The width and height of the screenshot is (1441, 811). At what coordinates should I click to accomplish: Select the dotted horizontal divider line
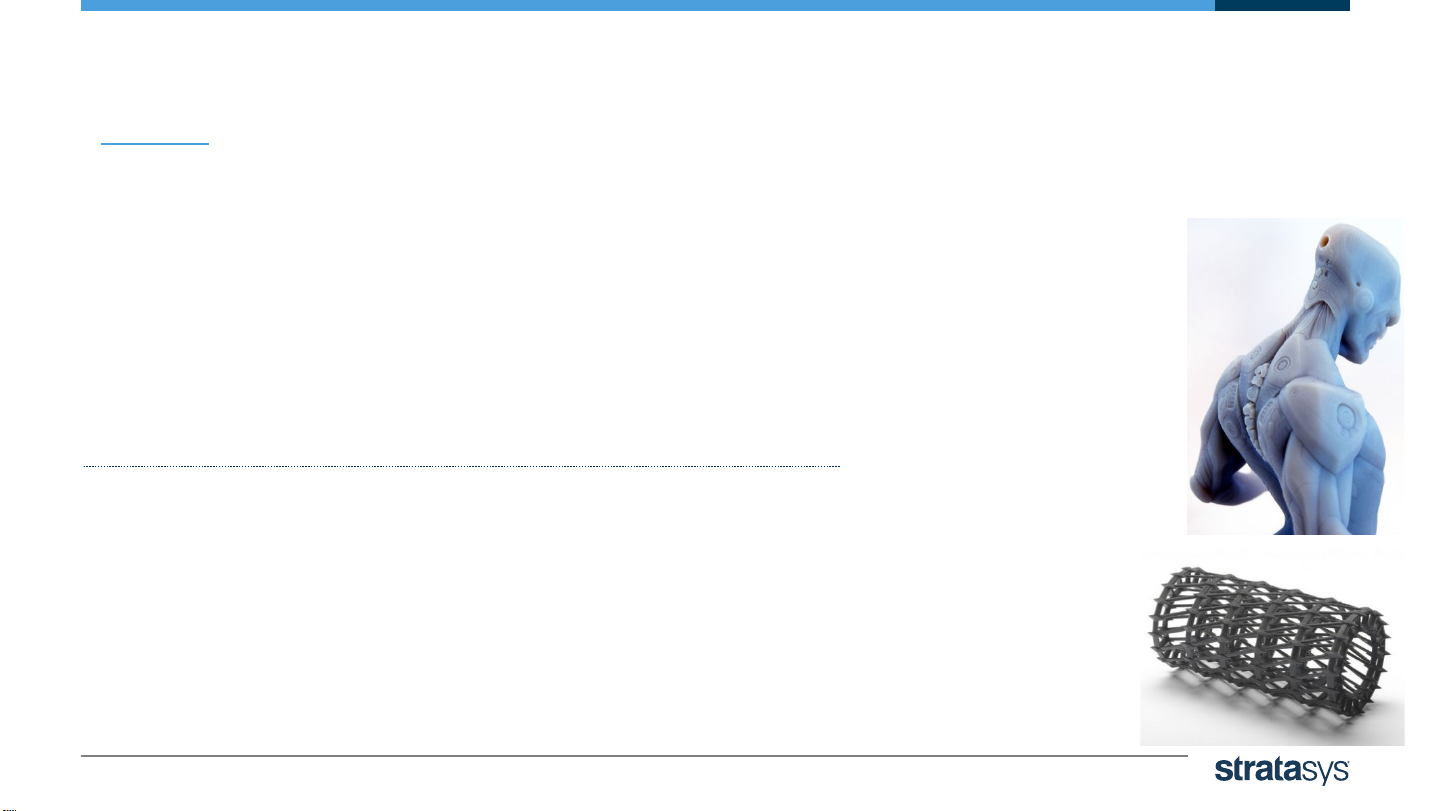coord(462,466)
